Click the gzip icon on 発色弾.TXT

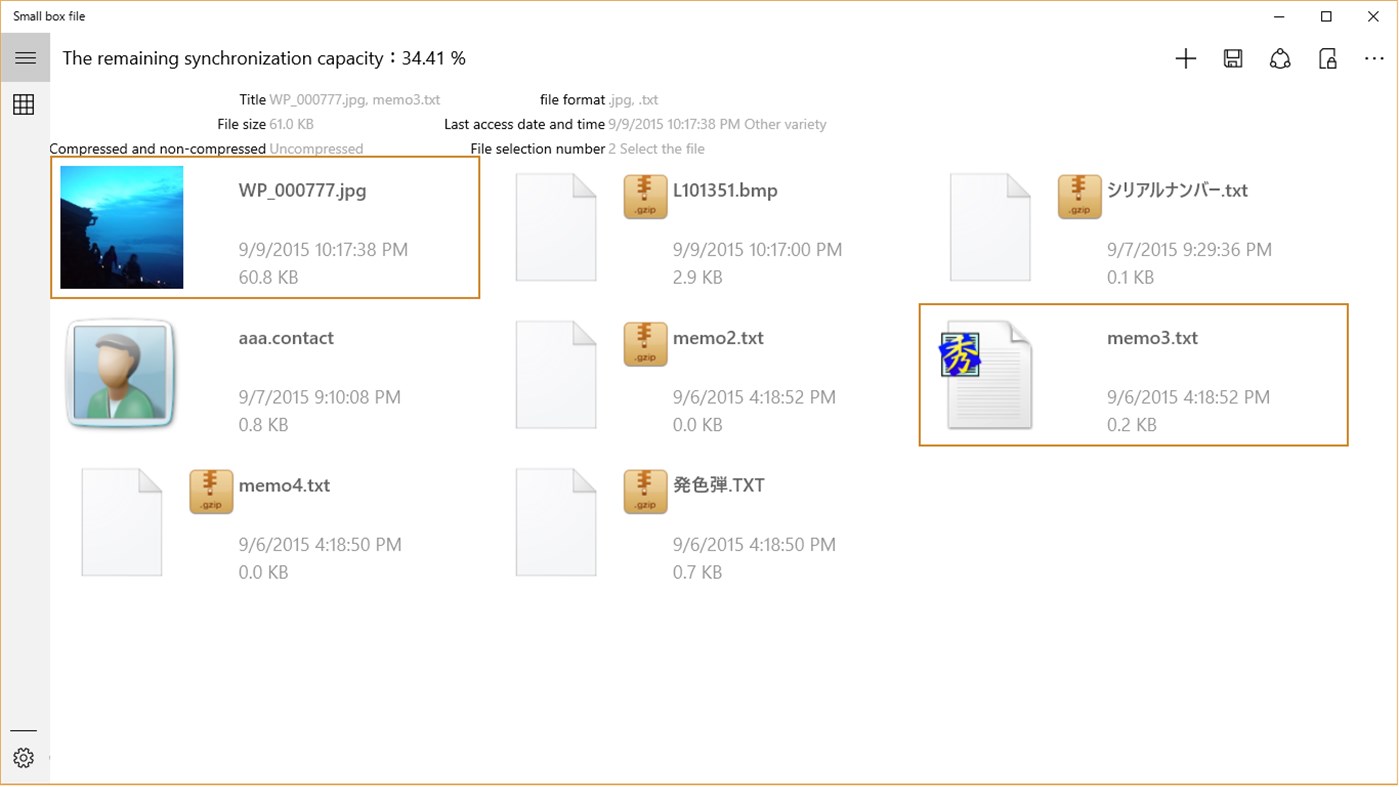point(645,491)
